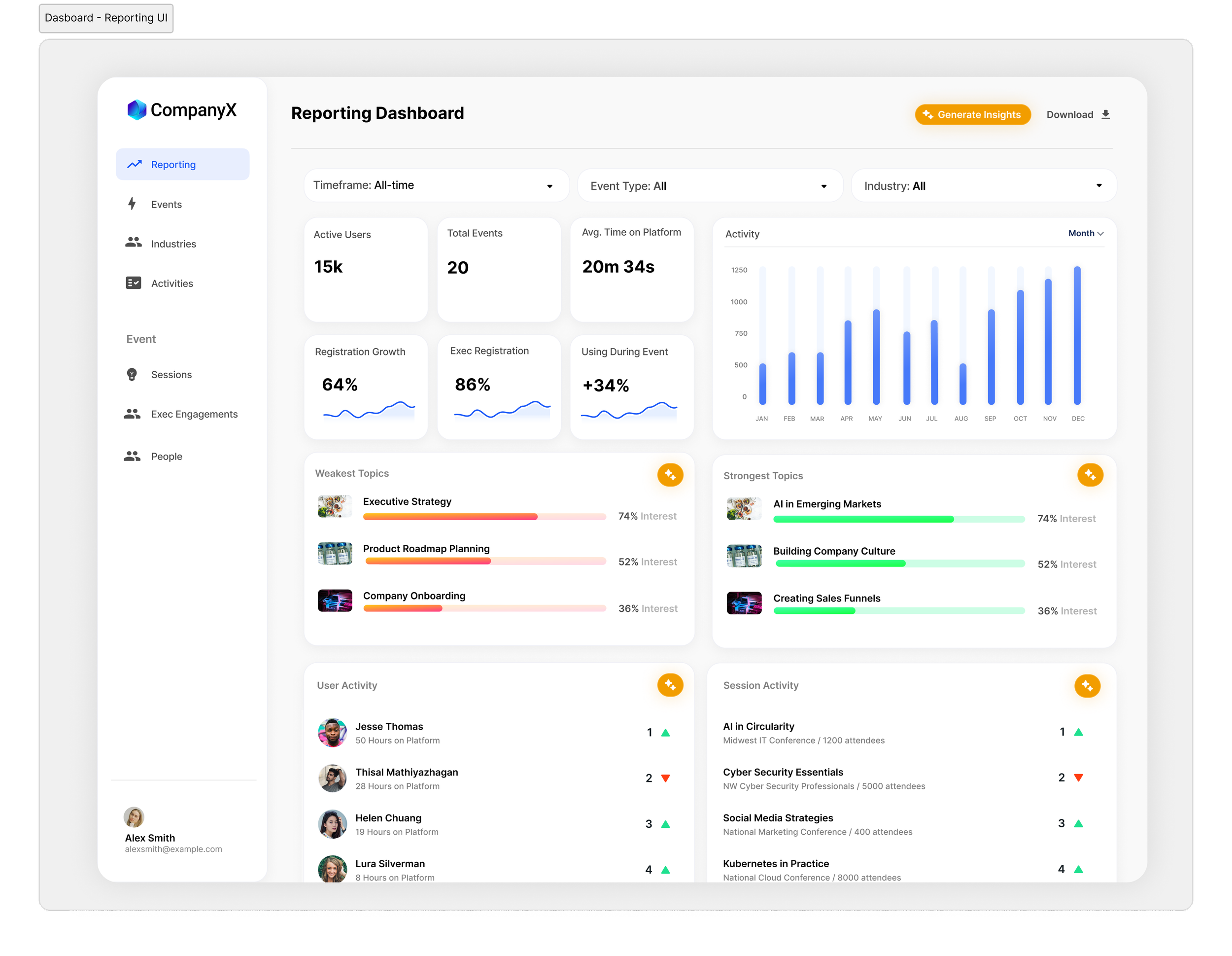Click the Download arrow icon
This screenshot has height=956, width=1232.
point(1105,114)
